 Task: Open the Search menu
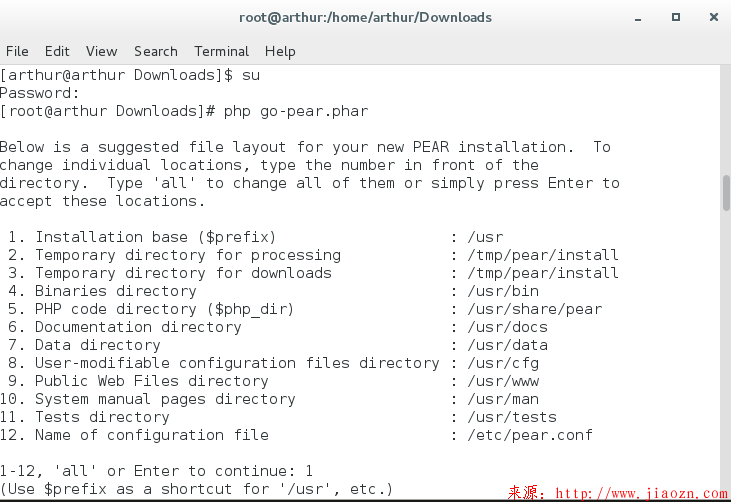pyautogui.click(x=155, y=51)
